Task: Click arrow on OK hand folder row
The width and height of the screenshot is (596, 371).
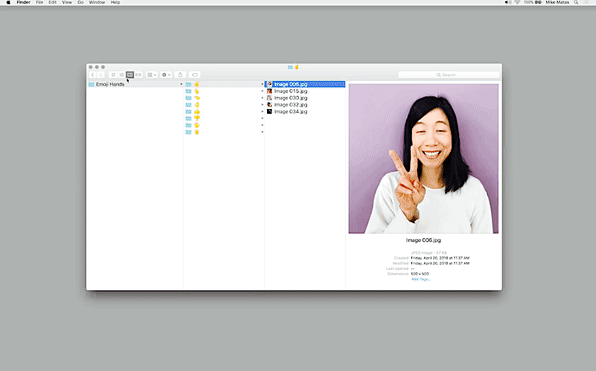Action: (x=262, y=105)
